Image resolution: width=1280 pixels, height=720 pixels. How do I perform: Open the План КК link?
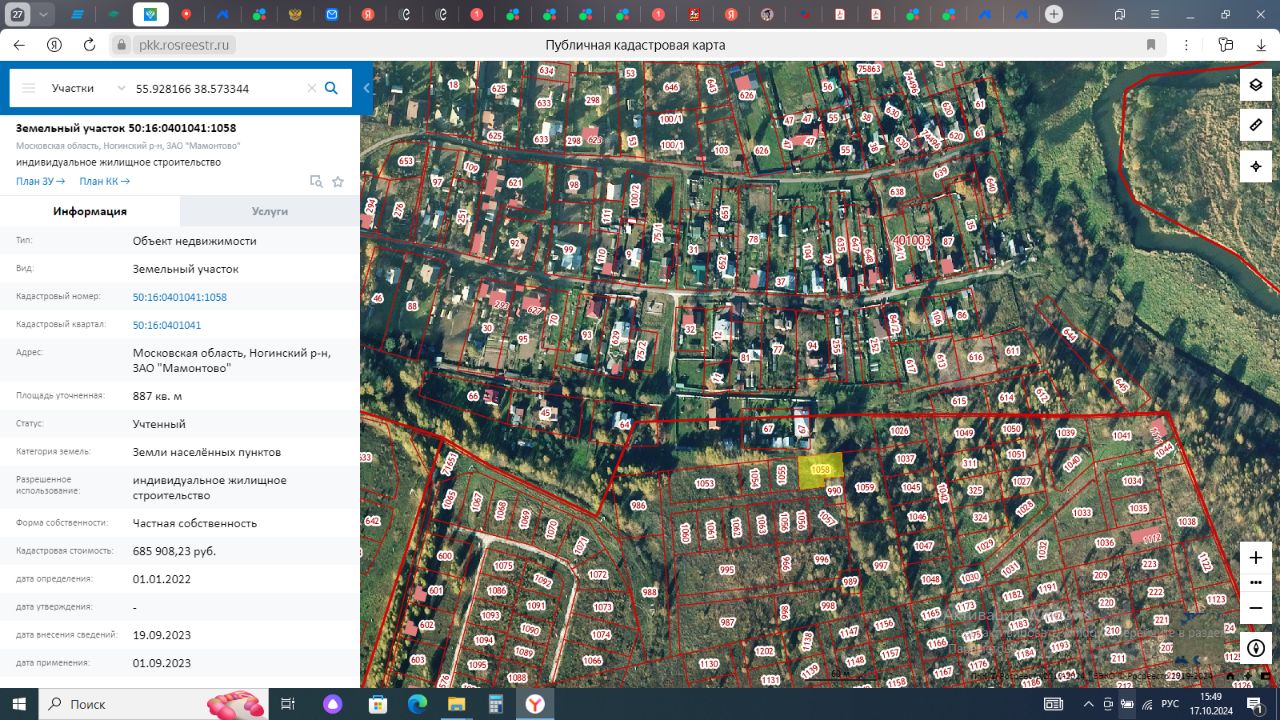coord(104,181)
